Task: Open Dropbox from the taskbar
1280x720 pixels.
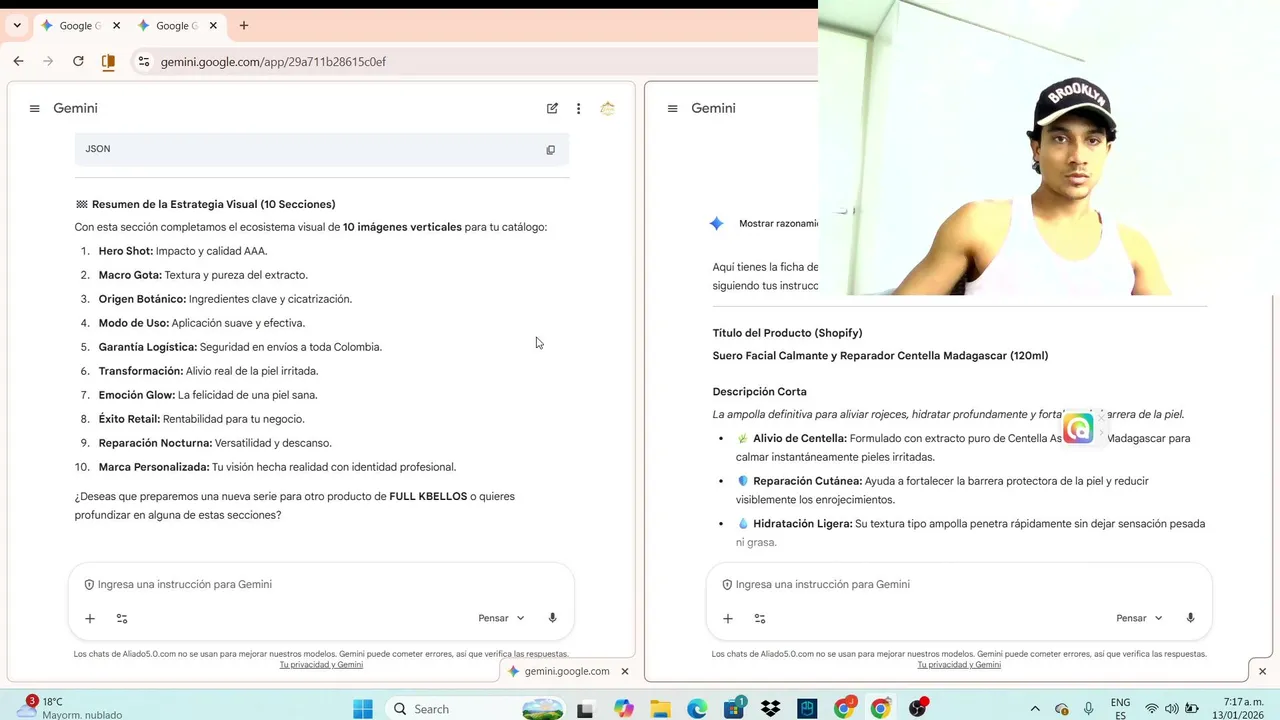Action: 770,709
